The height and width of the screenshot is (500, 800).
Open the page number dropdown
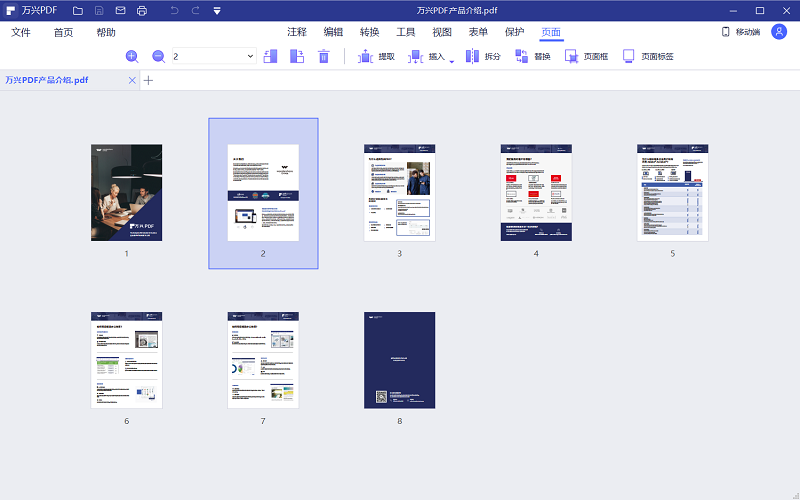[250, 57]
